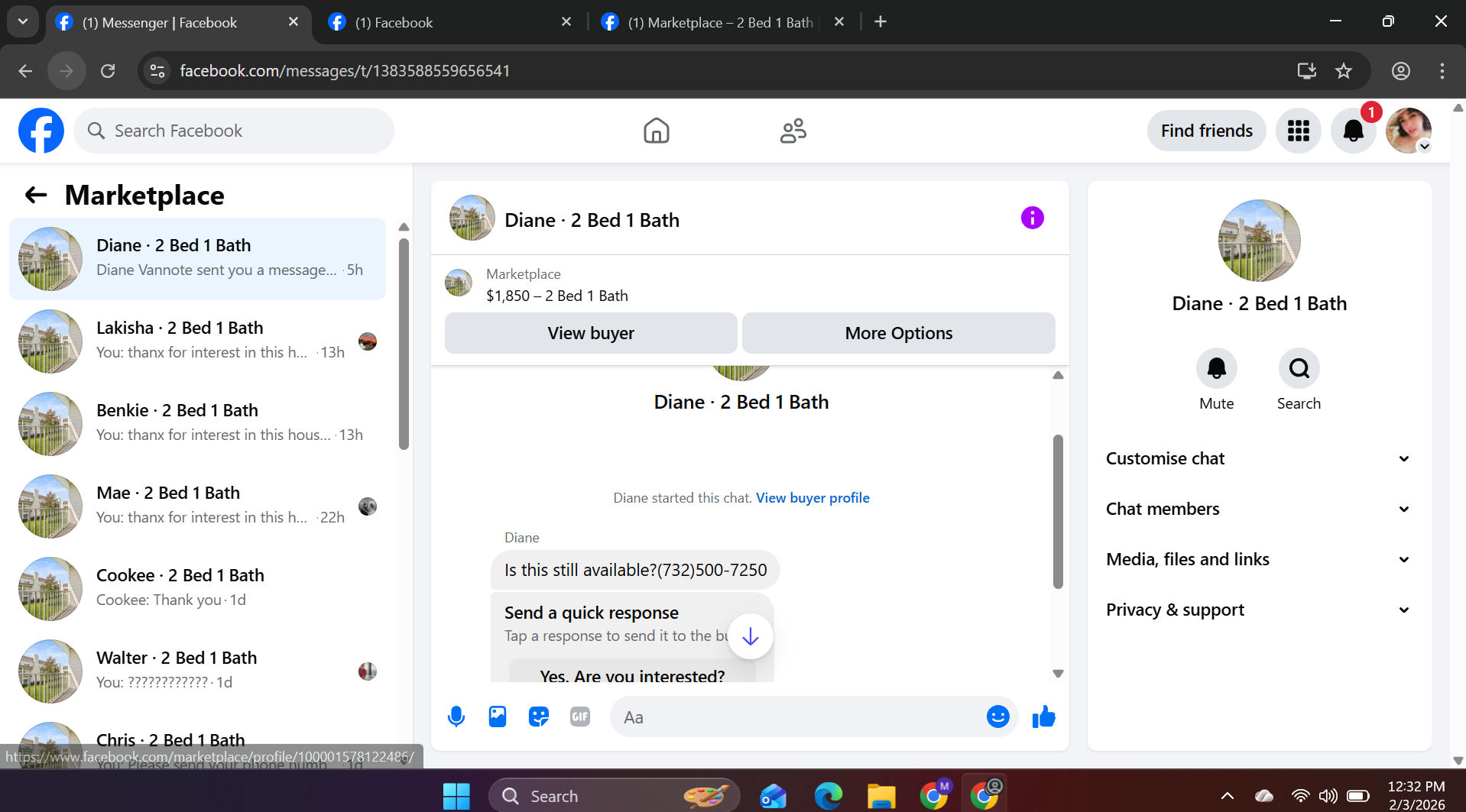Send a thumbs-up like
Viewport: 1466px width, 812px height.
point(1043,717)
